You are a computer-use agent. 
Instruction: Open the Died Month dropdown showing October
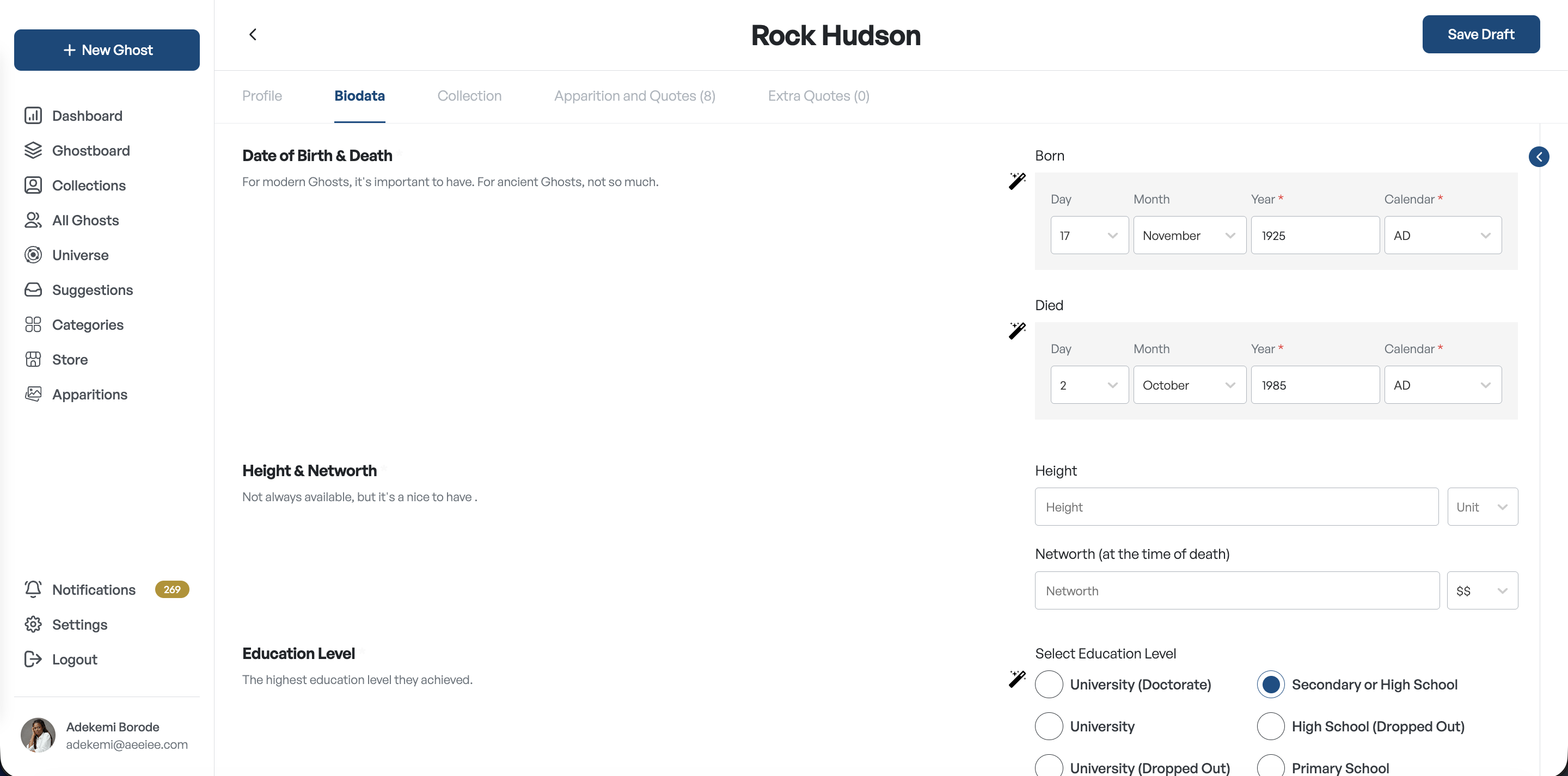[x=1190, y=385]
